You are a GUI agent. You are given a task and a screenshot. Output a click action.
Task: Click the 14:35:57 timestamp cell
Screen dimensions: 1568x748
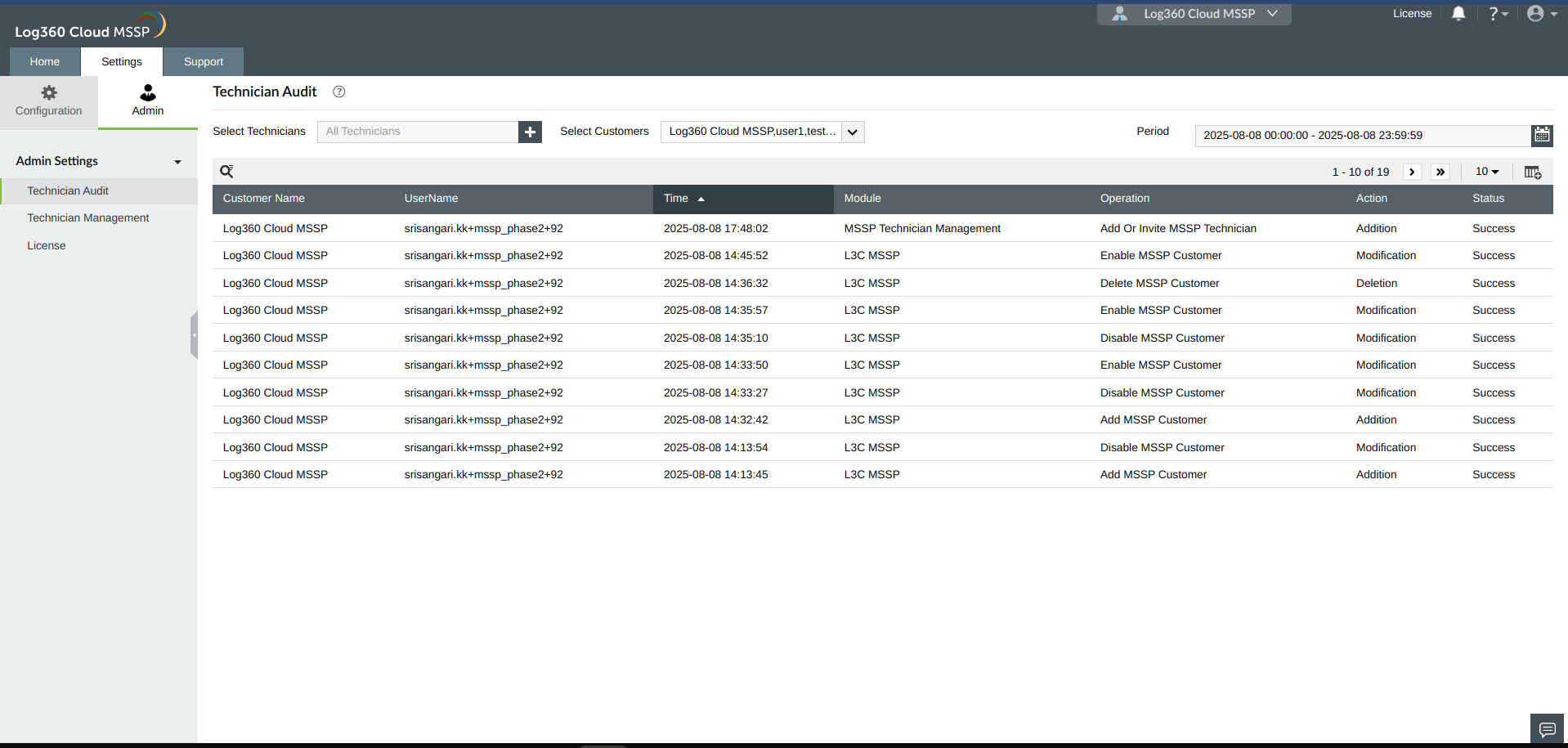pos(716,311)
